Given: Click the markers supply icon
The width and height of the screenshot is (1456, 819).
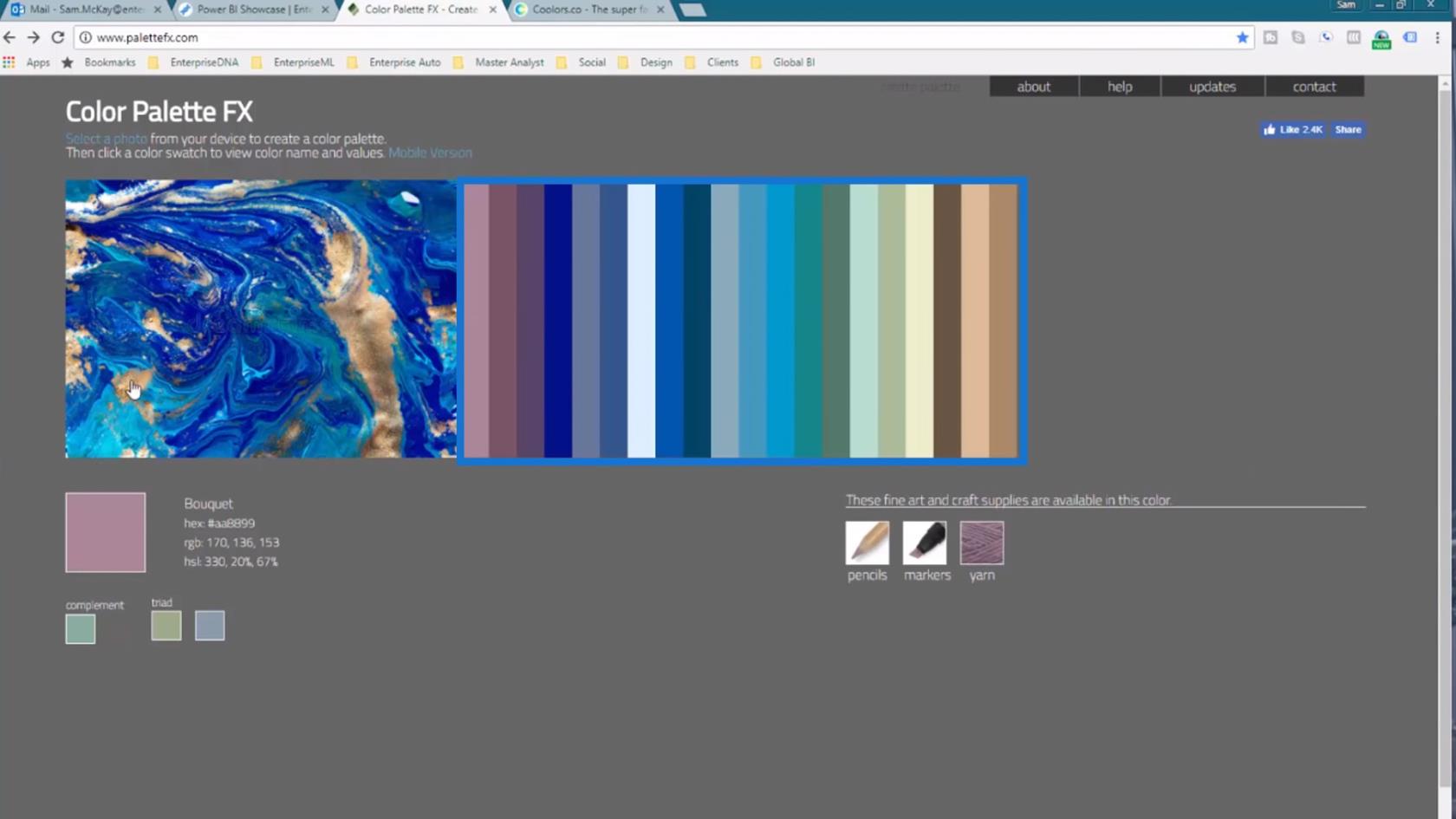Looking at the screenshot, I should [924, 543].
